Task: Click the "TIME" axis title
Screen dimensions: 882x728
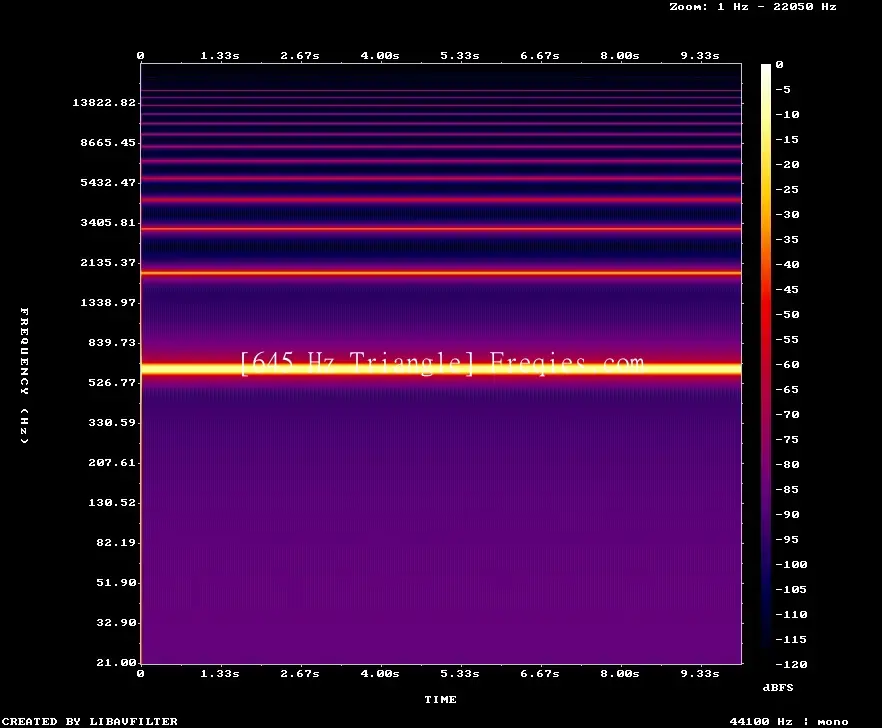Action: [x=440, y=699]
